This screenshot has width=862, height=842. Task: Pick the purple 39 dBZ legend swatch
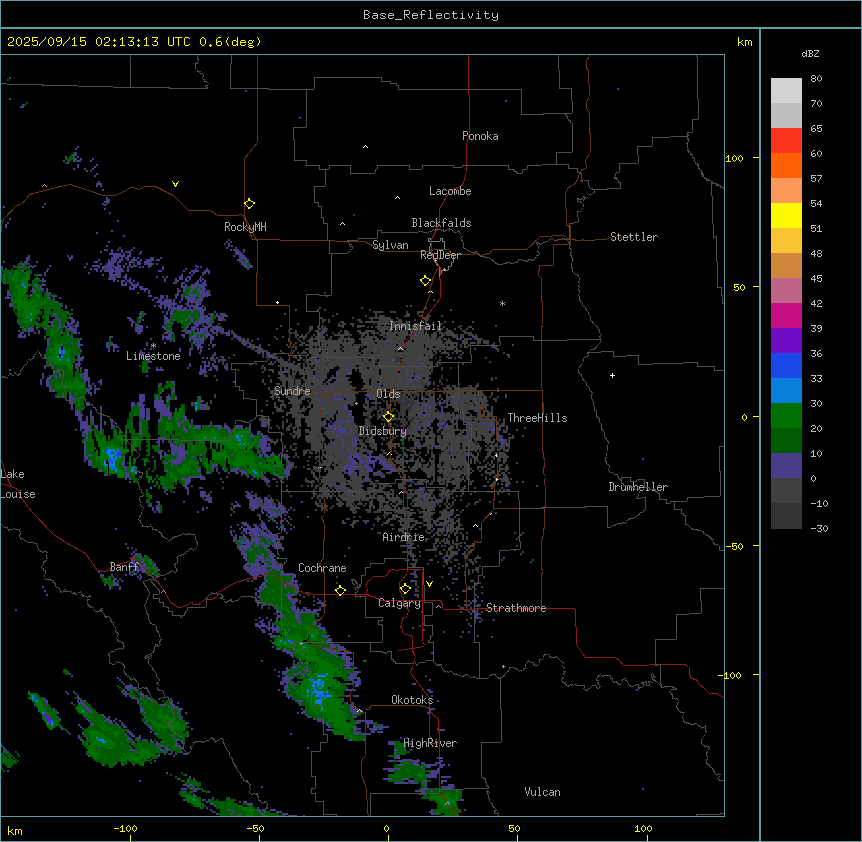coord(786,341)
